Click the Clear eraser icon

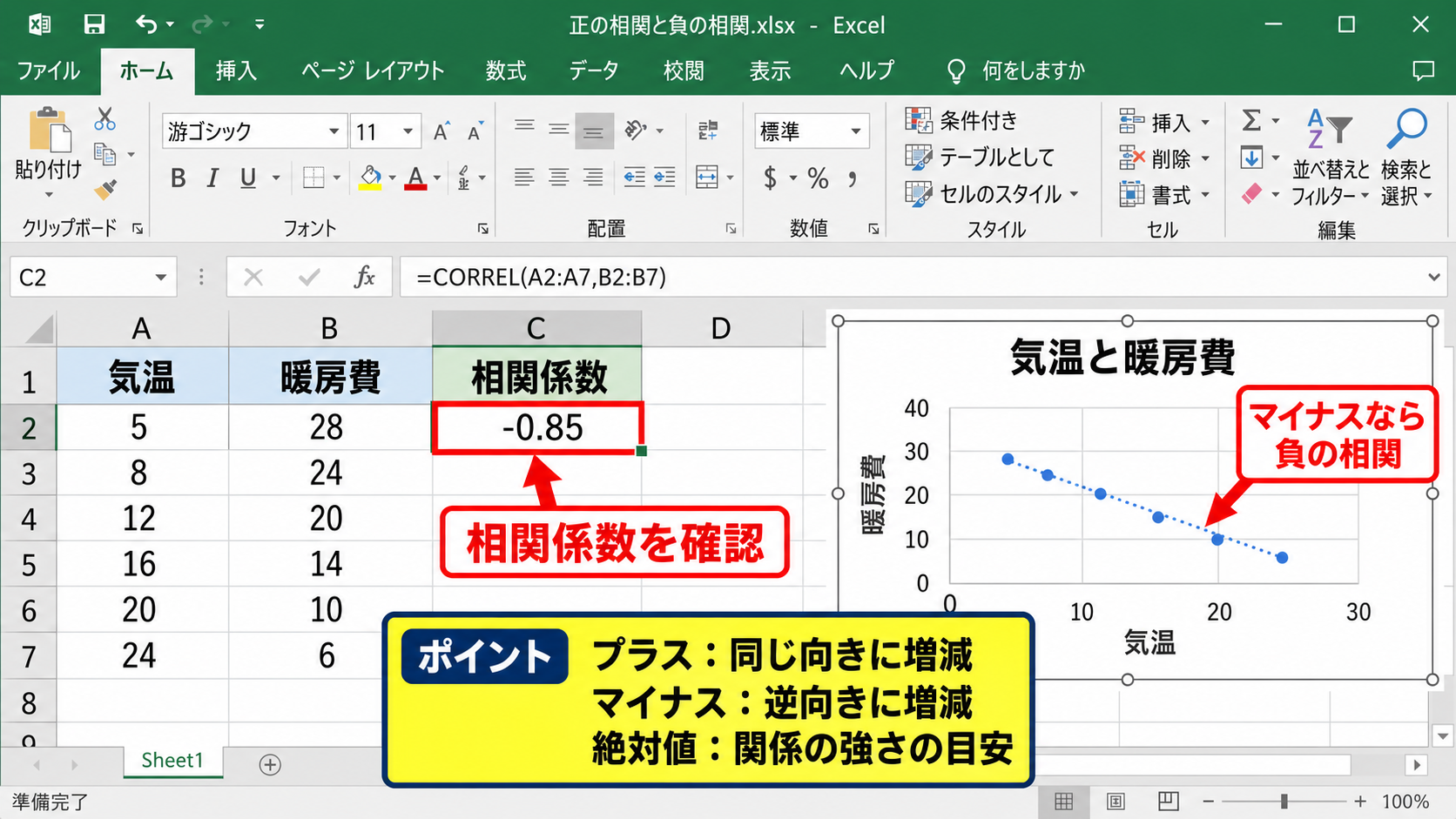[x=1251, y=193]
